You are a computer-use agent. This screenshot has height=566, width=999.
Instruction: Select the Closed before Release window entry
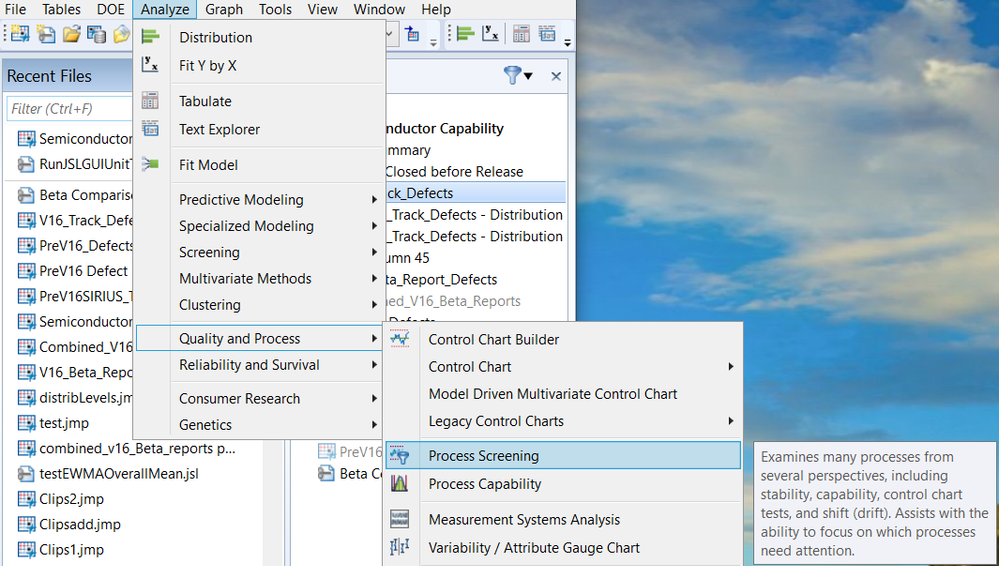[x=454, y=171]
